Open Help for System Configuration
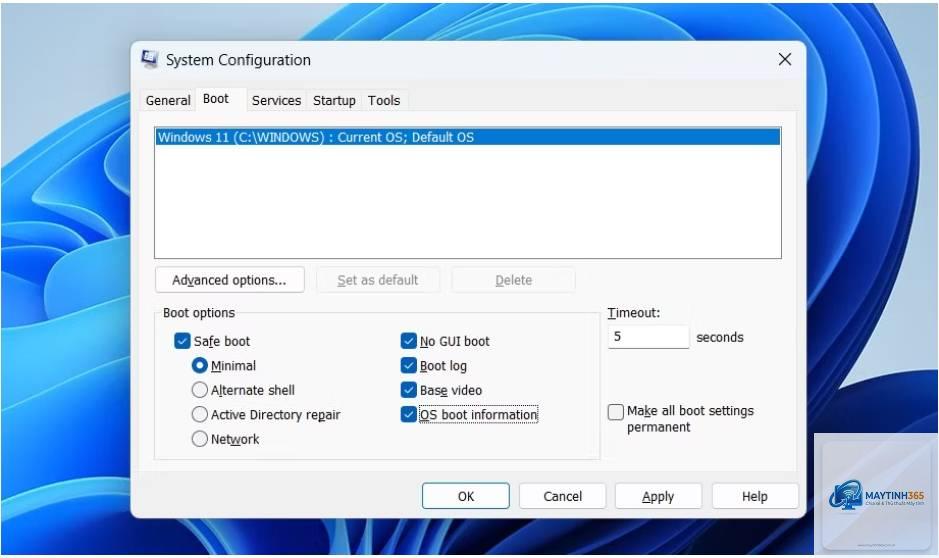The image size is (939, 558). 755,496
